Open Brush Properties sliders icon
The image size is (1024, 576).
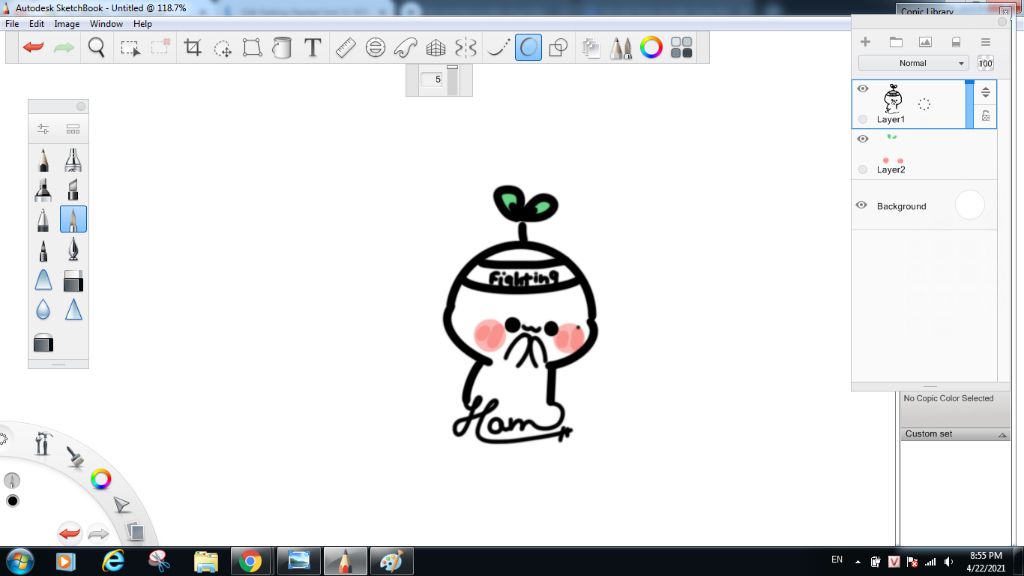point(43,129)
